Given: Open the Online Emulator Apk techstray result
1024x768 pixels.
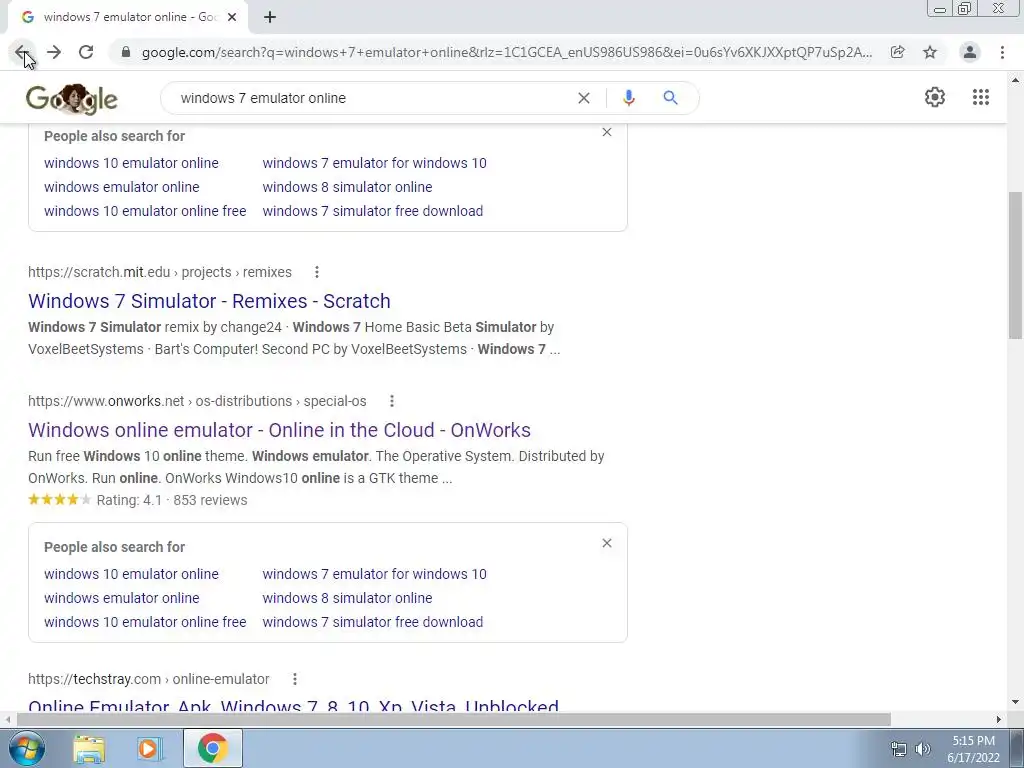Looking at the screenshot, I should pos(293,705).
